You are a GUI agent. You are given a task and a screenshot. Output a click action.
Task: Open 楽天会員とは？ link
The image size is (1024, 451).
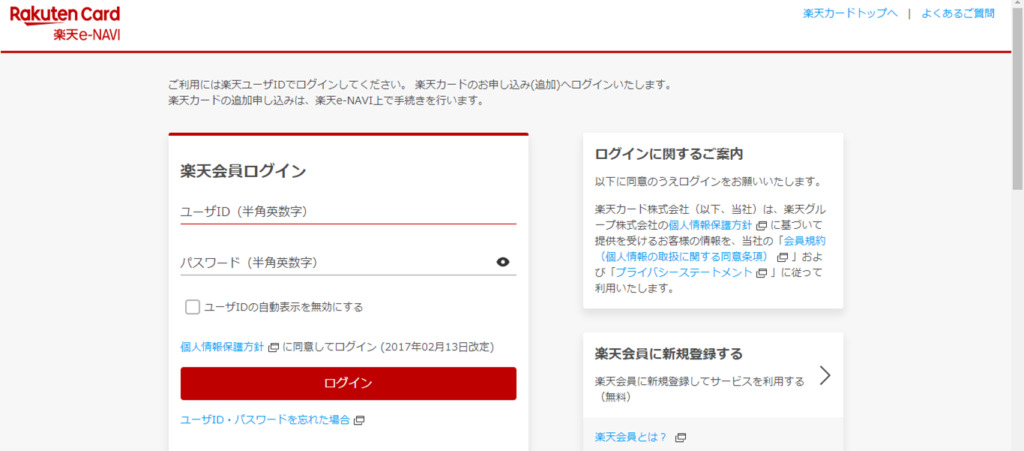click(631, 437)
